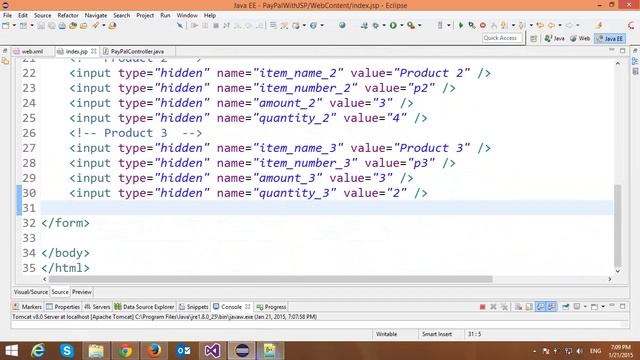
Task: Close the Console view tab
Action: 248,307
